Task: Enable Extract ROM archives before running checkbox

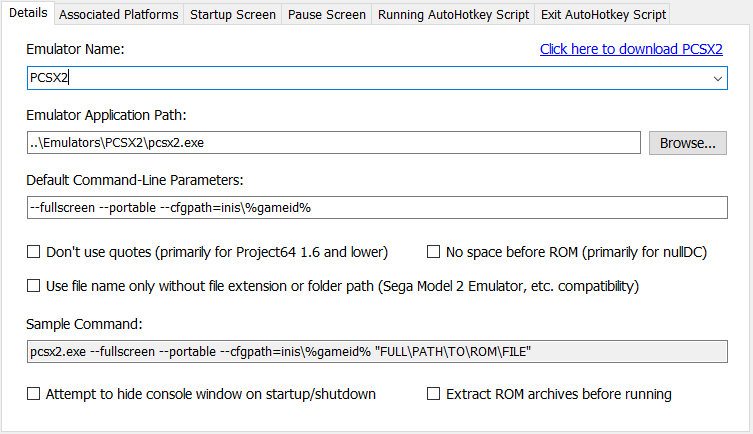Action: tap(433, 394)
